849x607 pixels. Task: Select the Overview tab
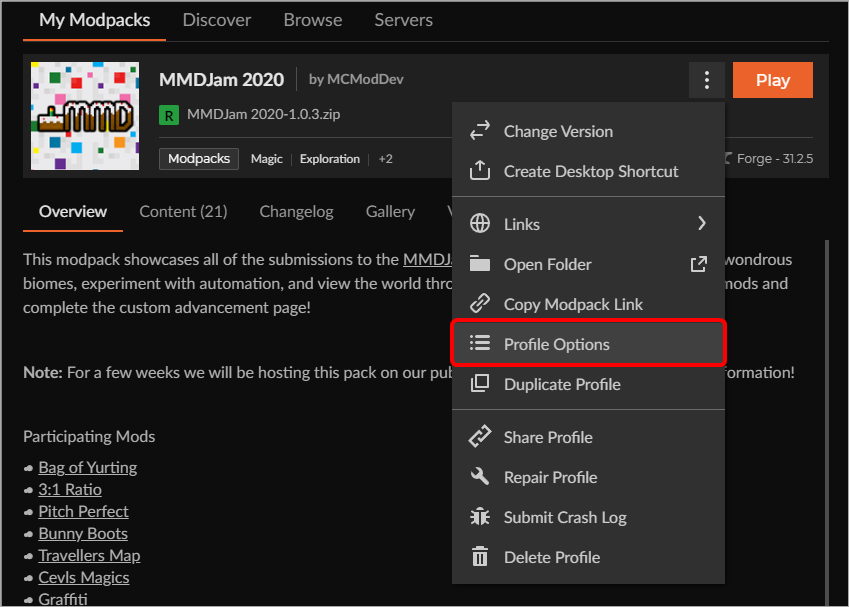coord(73,211)
